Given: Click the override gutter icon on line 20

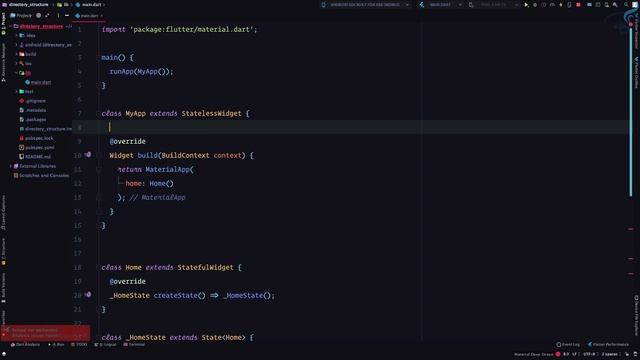Looking at the screenshot, I should pyautogui.click(x=88, y=295).
